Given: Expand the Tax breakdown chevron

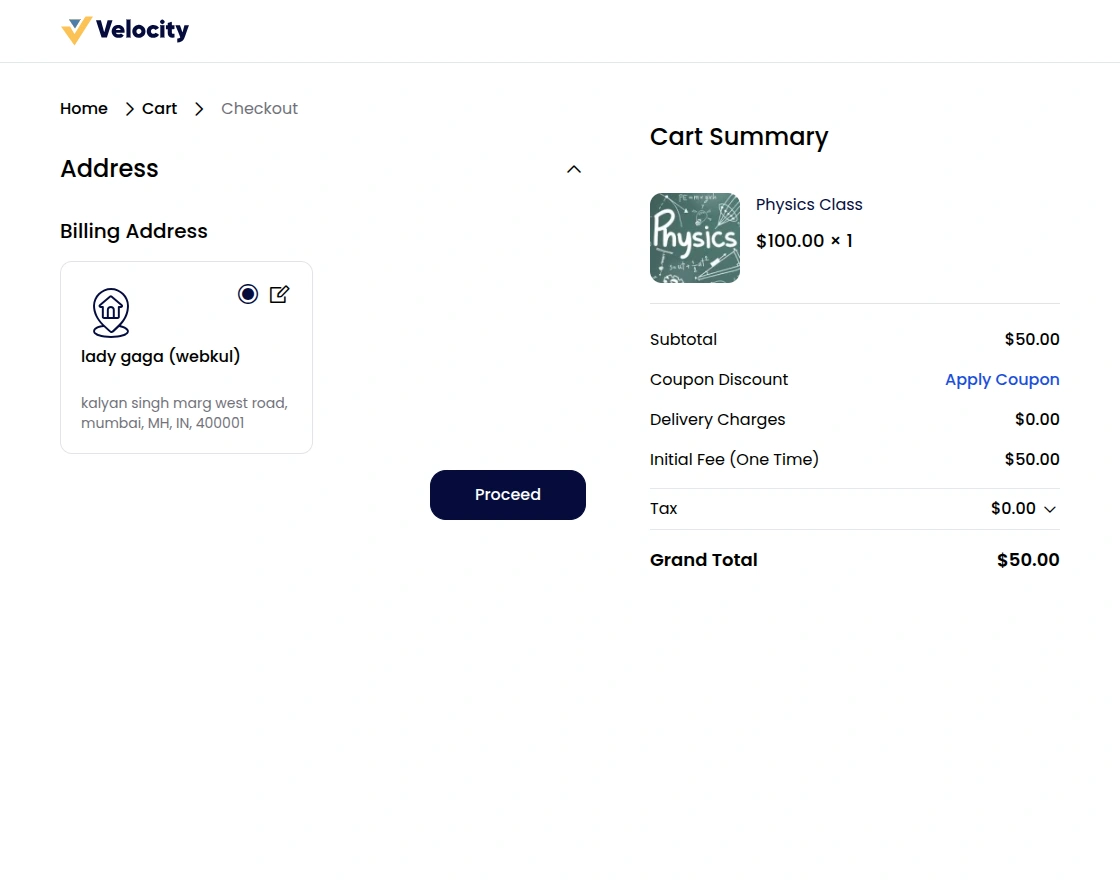Looking at the screenshot, I should (x=1050, y=509).
